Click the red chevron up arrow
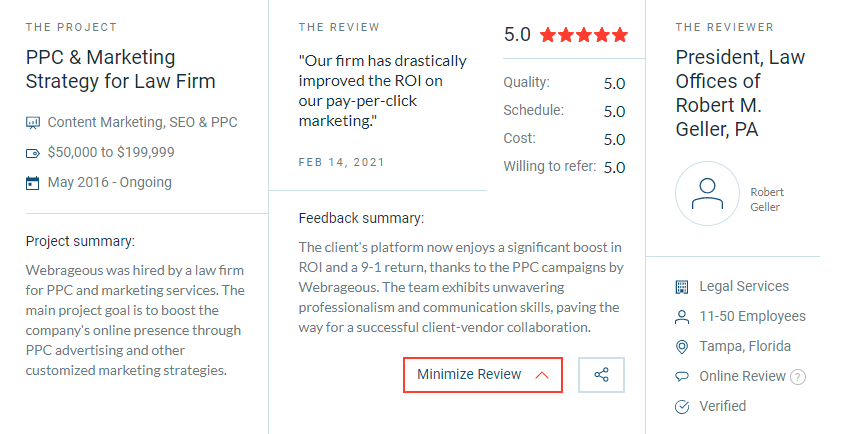844x434 pixels. coord(542,375)
